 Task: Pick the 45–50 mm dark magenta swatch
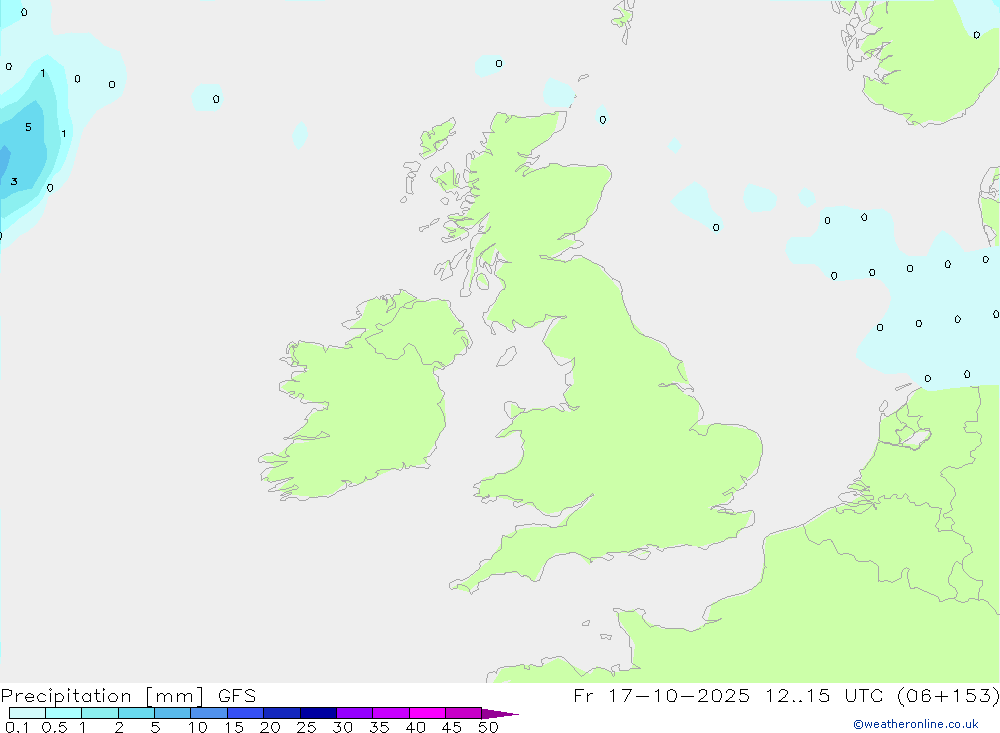(464, 713)
